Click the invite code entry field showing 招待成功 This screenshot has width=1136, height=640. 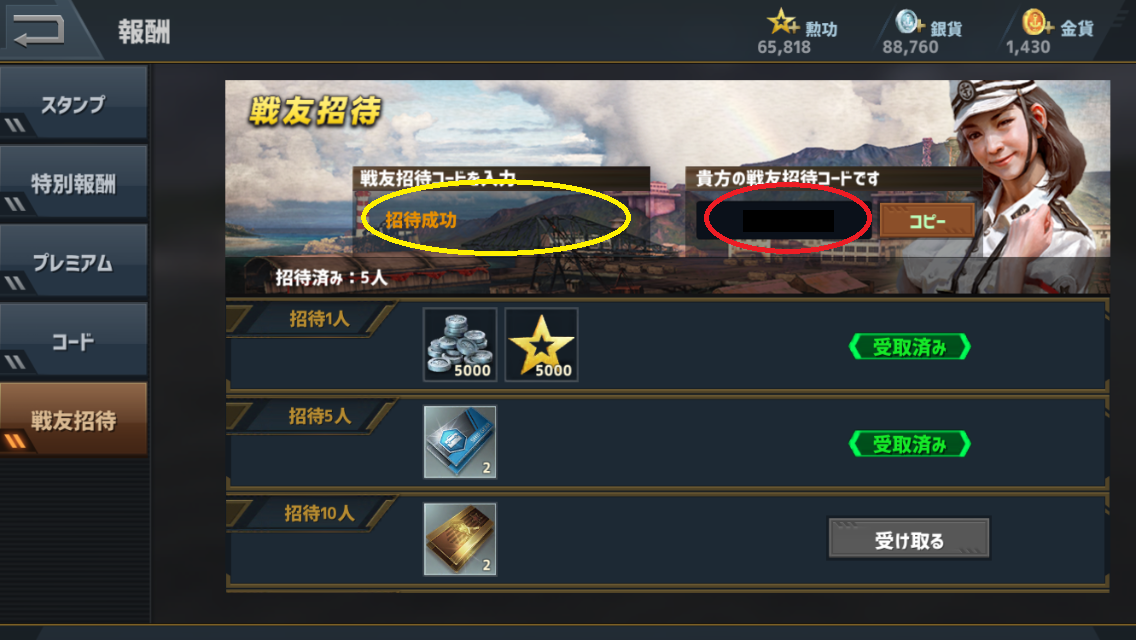(501, 220)
